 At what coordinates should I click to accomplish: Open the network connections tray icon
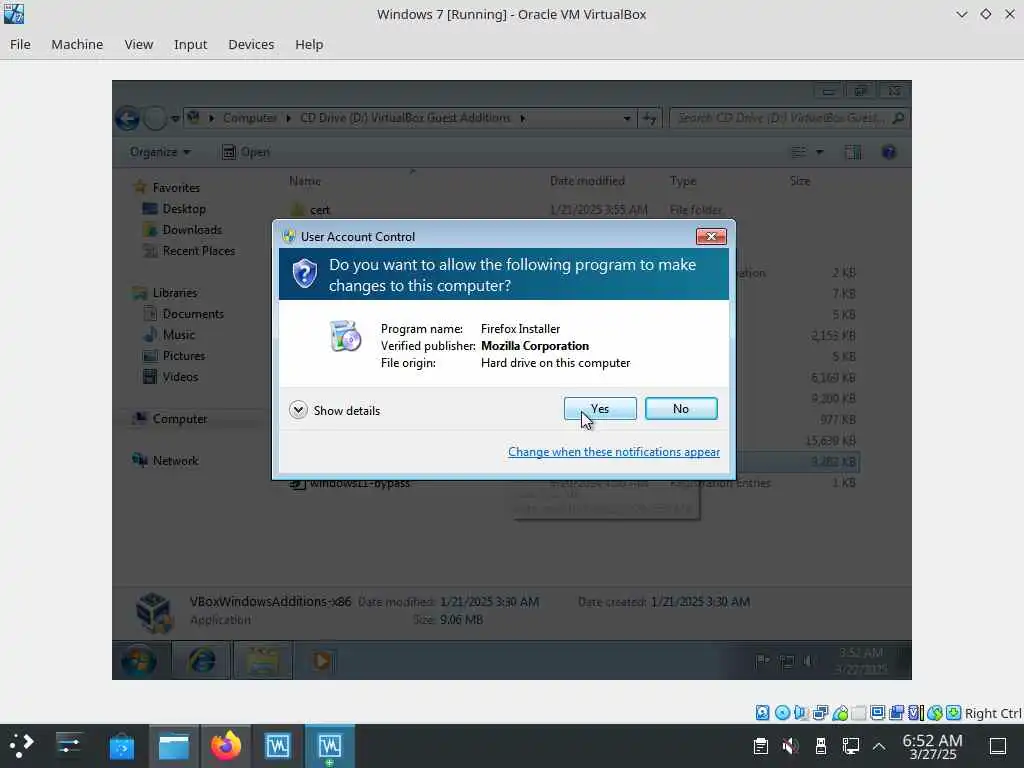(x=851, y=746)
